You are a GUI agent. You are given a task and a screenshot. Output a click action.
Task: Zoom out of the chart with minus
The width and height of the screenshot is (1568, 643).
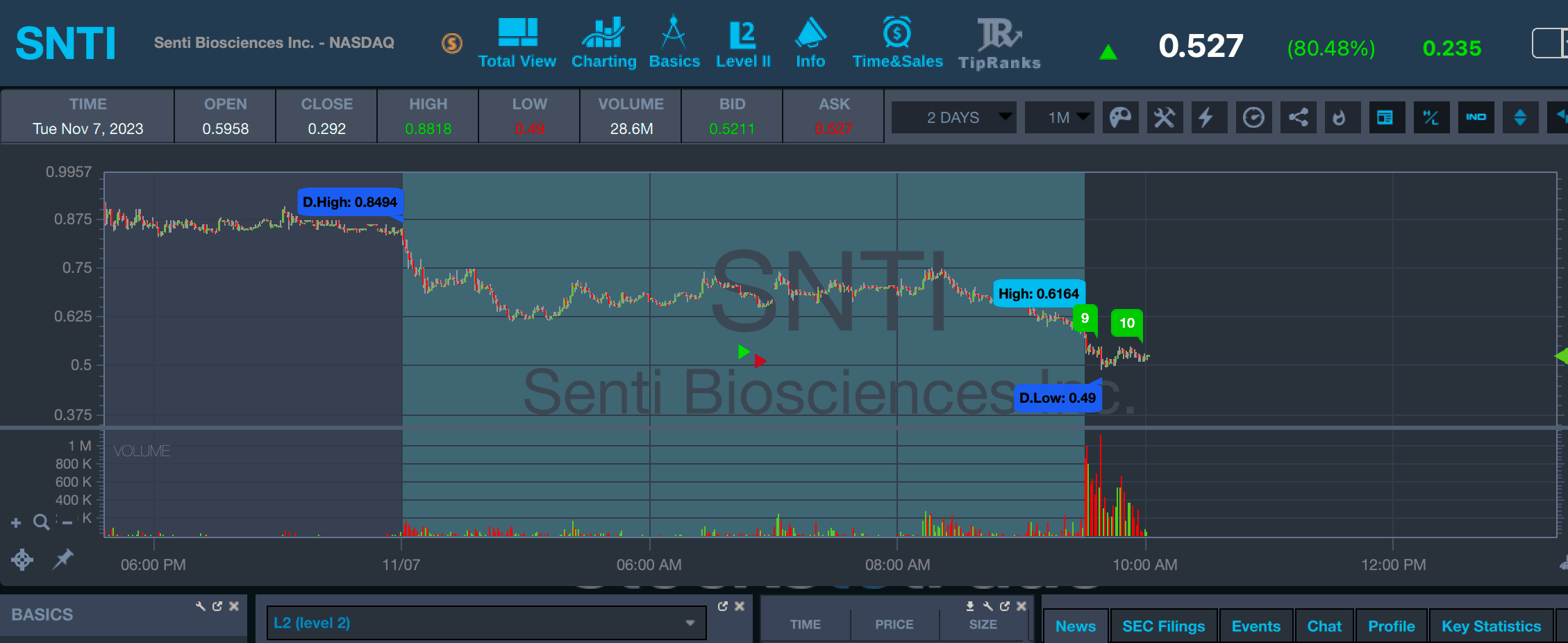67,523
